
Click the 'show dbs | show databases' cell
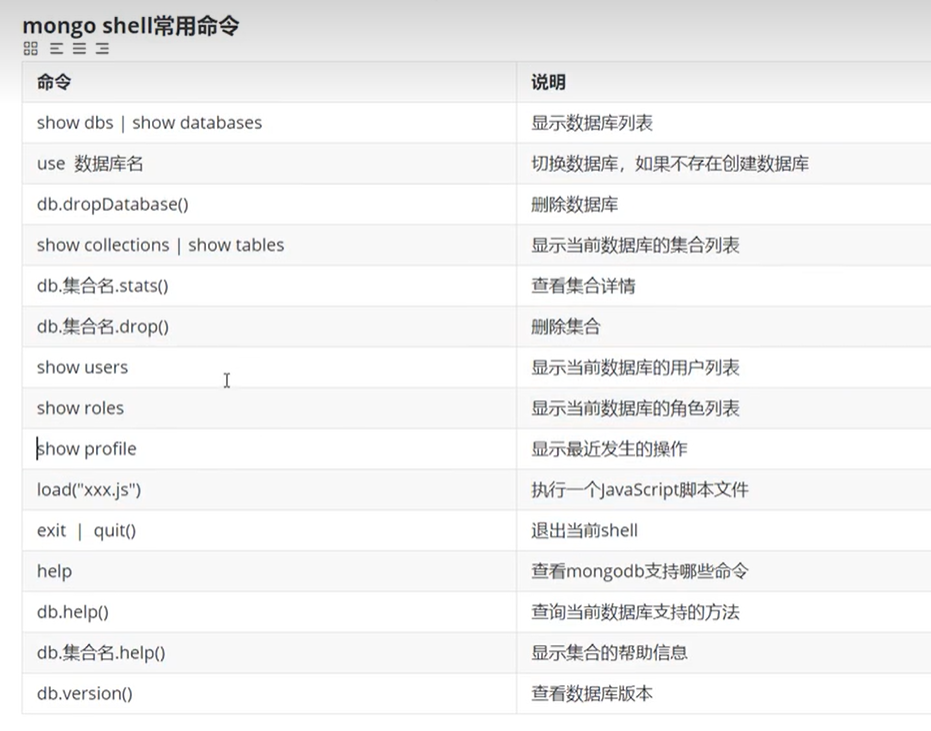pos(269,123)
